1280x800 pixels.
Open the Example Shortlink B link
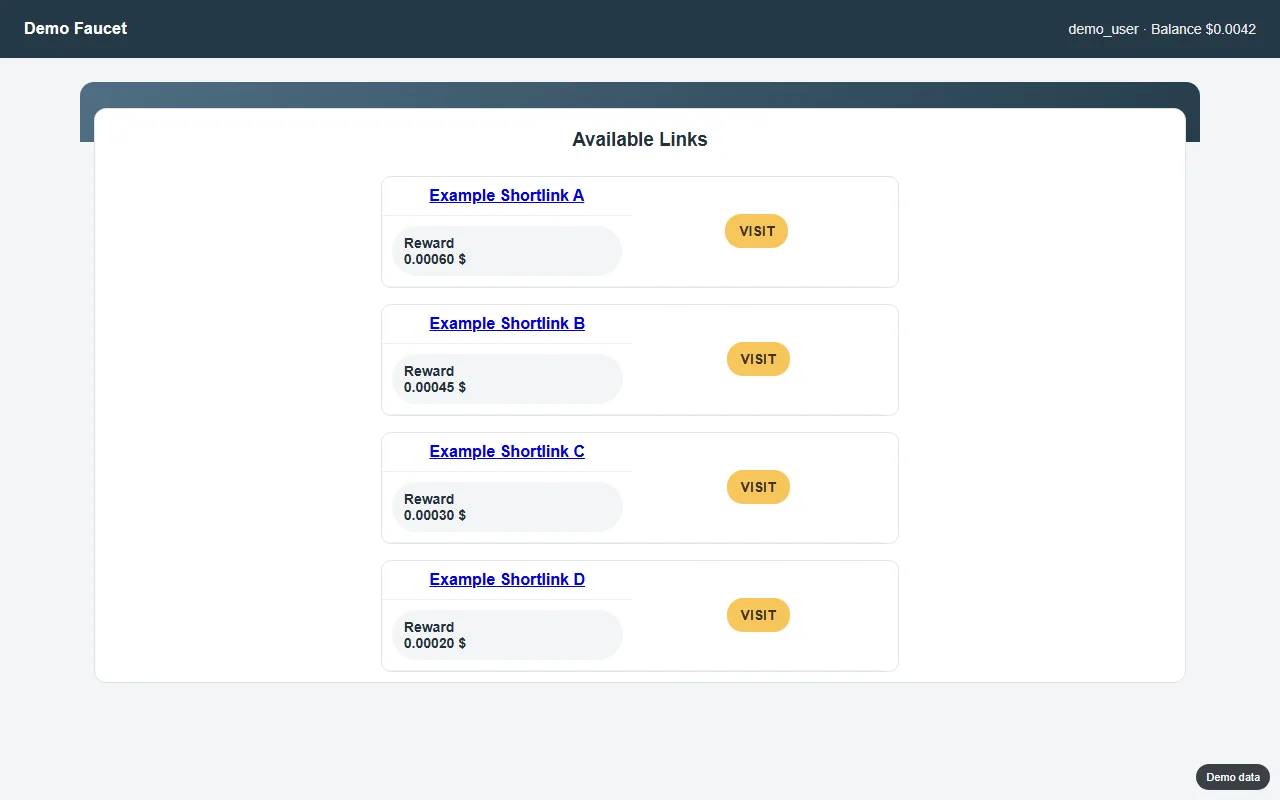tap(507, 324)
